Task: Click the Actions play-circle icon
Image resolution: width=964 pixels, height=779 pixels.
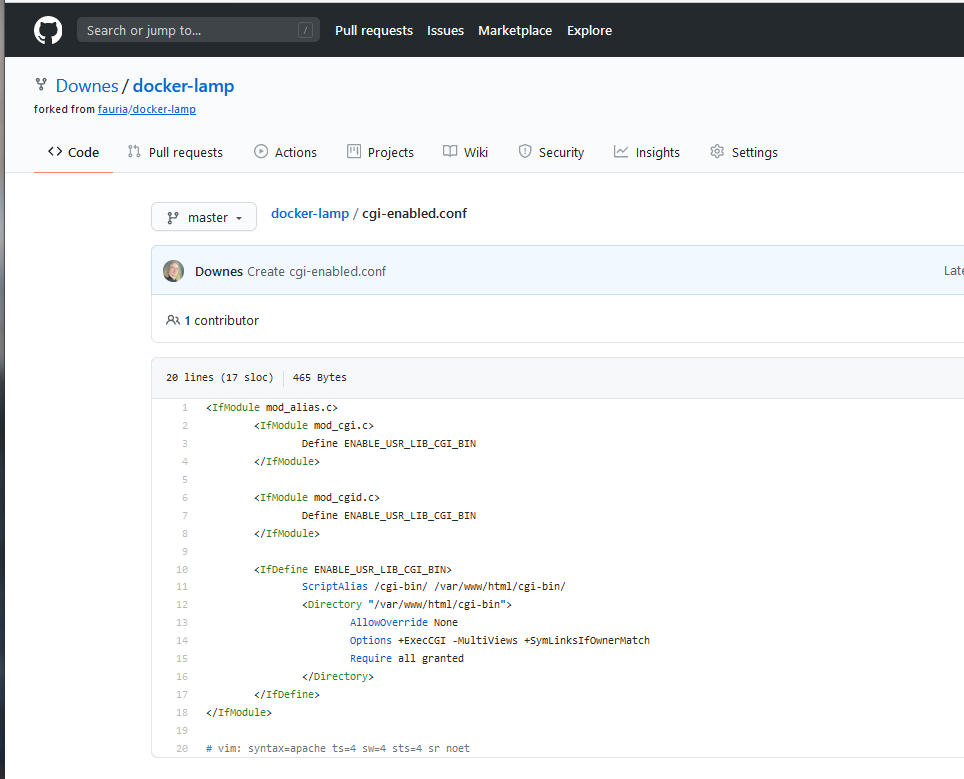Action: [x=261, y=151]
